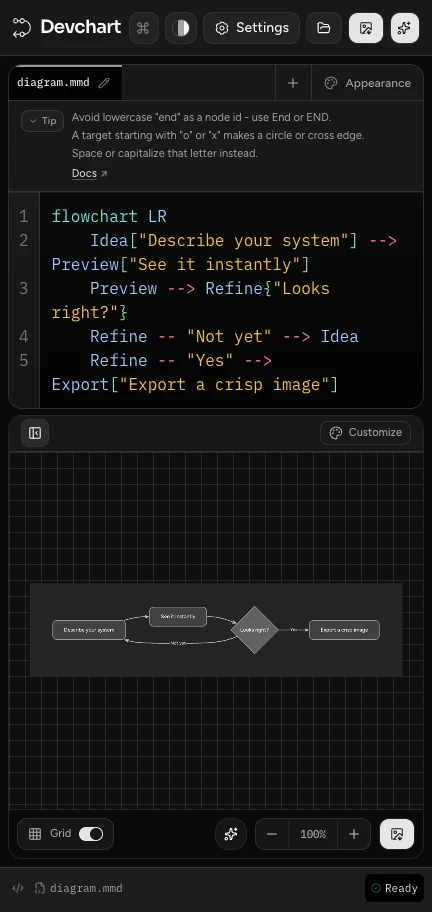Click the "Not yet" string in code
This screenshot has height=912, width=432.
click(x=229, y=336)
